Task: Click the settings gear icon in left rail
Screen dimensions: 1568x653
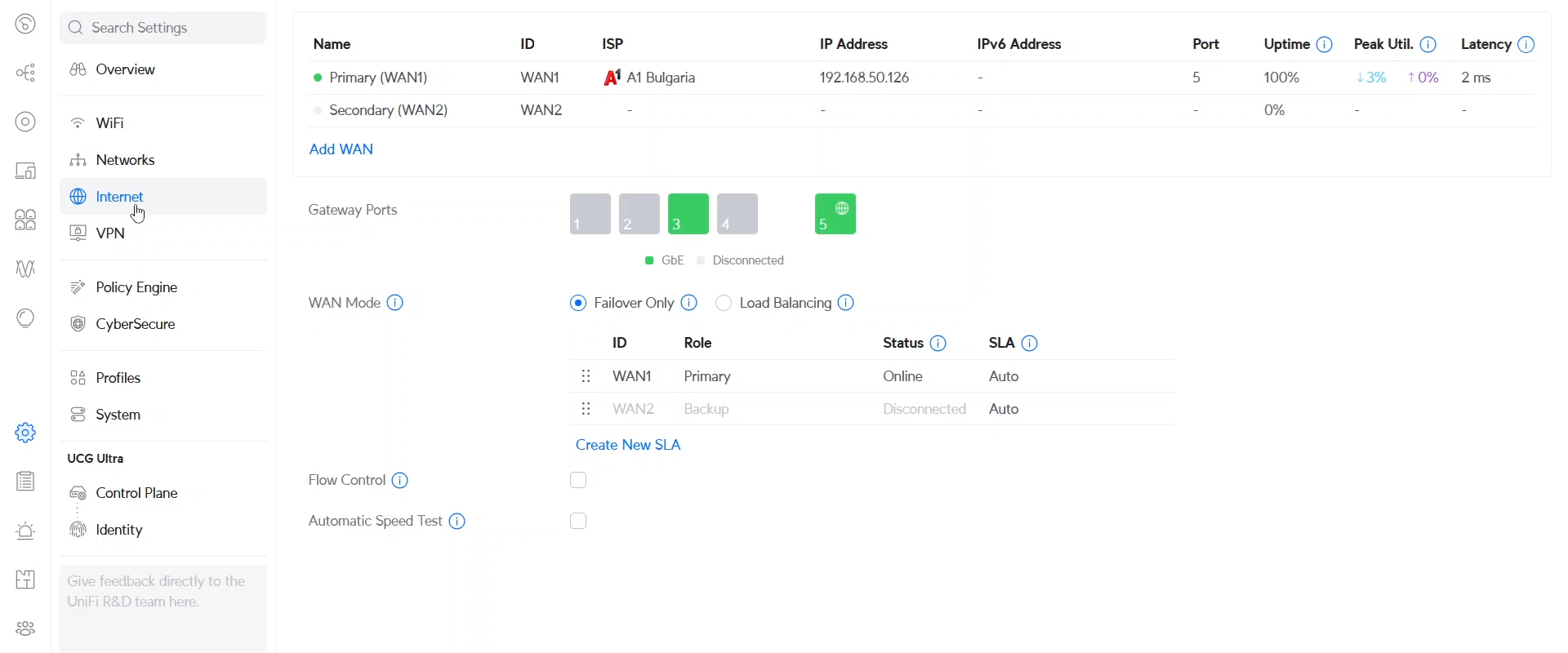Action: (x=25, y=433)
